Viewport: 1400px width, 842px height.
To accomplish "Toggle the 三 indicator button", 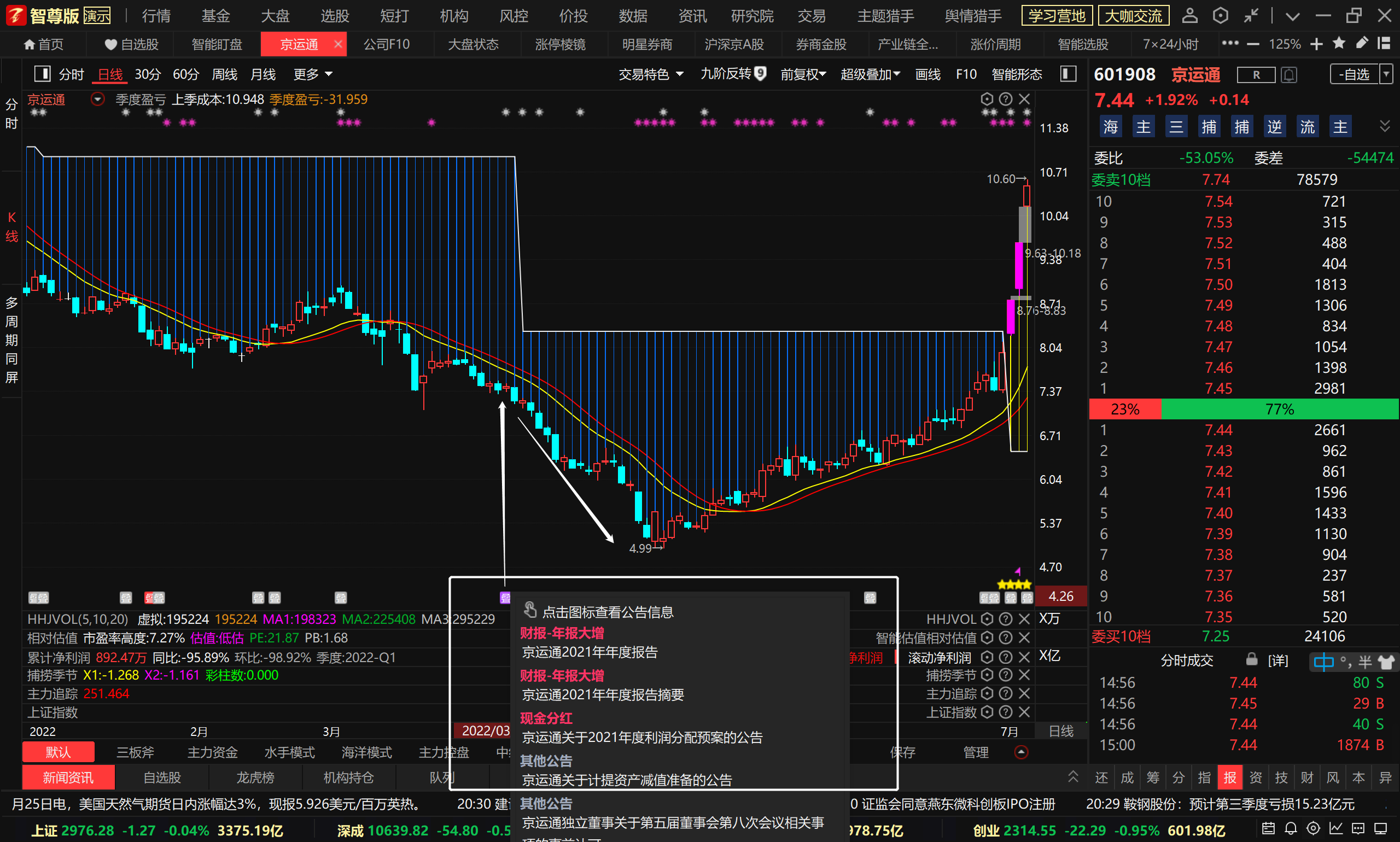I will 1176,126.
